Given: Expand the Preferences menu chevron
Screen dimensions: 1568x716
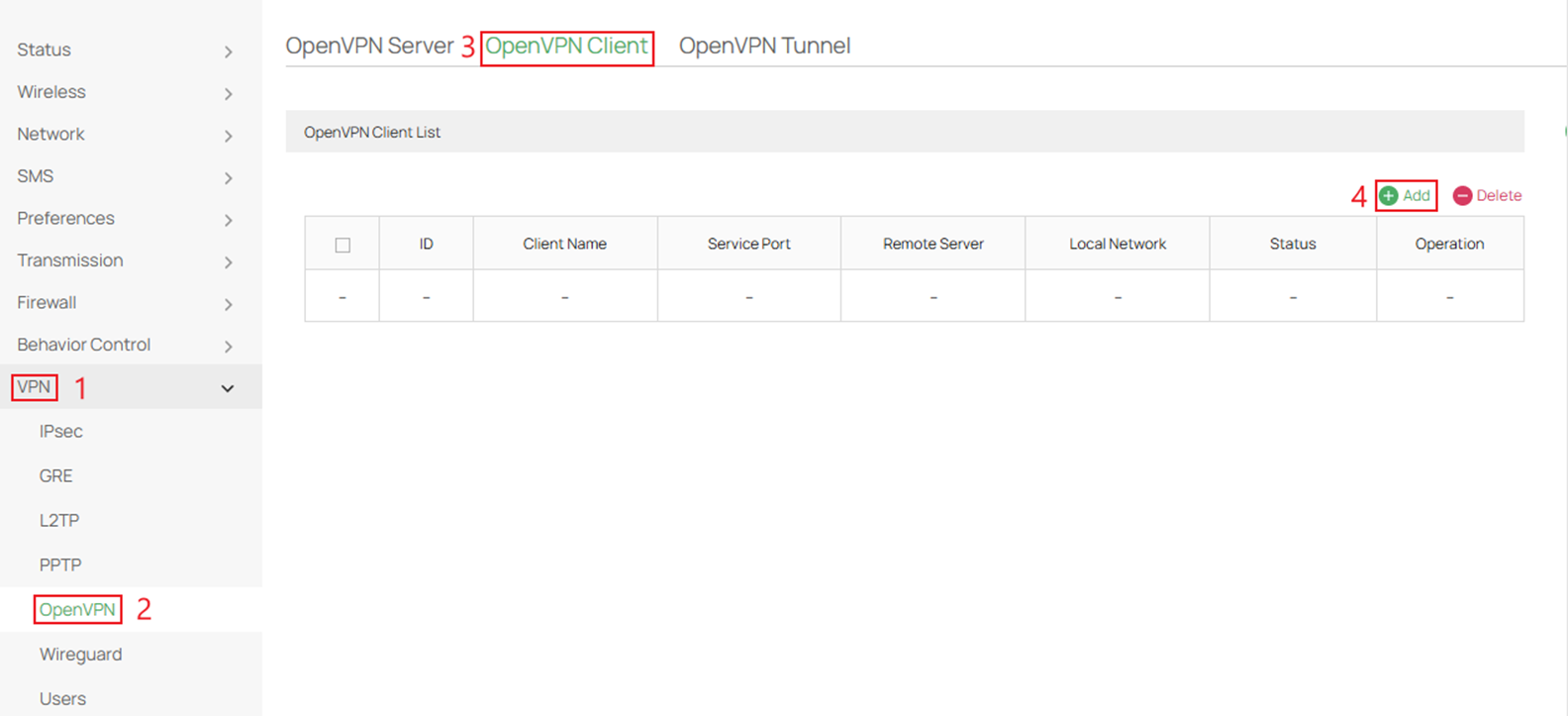Looking at the screenshot, I should point(229,220).
